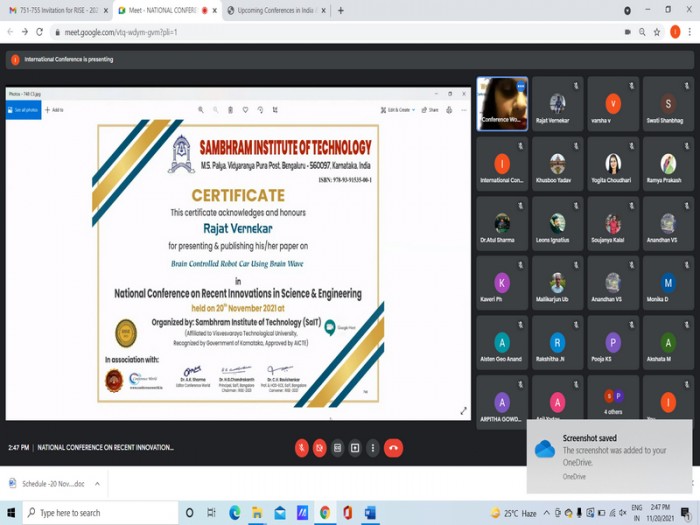Open Chrome's three-dot menu

tap(689, 32)
